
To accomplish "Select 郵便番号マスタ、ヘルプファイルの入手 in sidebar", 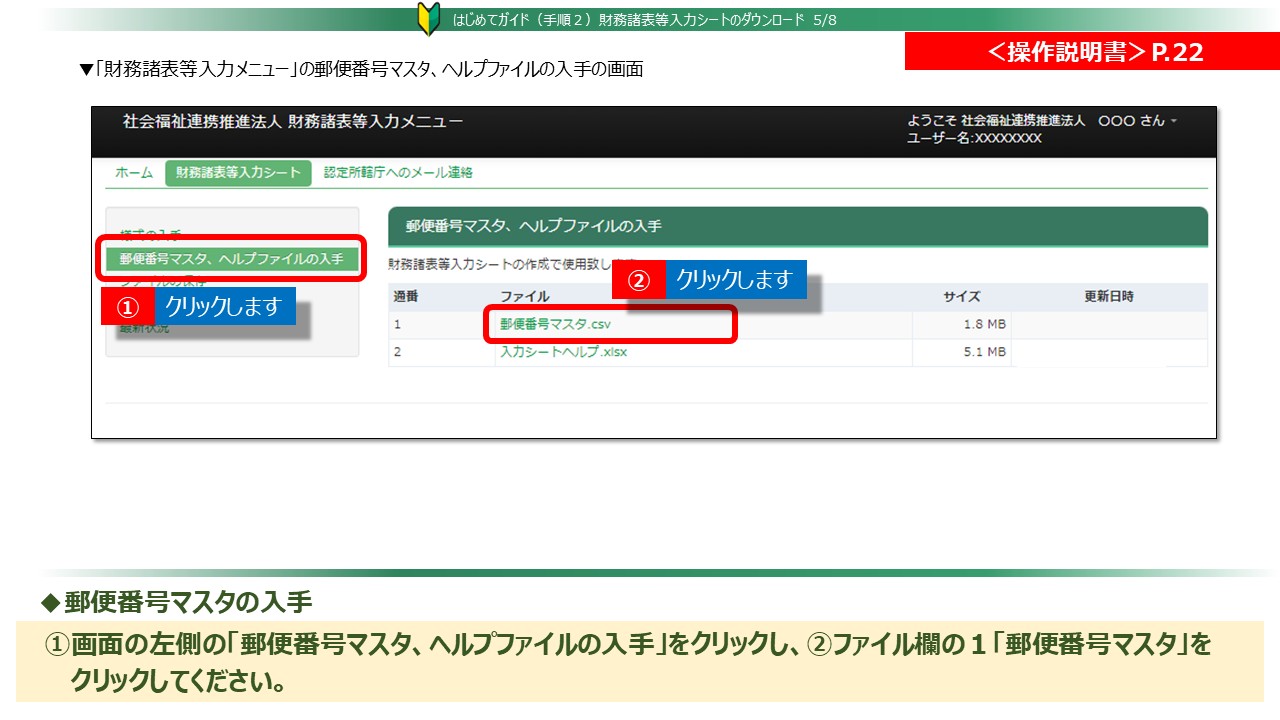I will [x=231, y=259].
